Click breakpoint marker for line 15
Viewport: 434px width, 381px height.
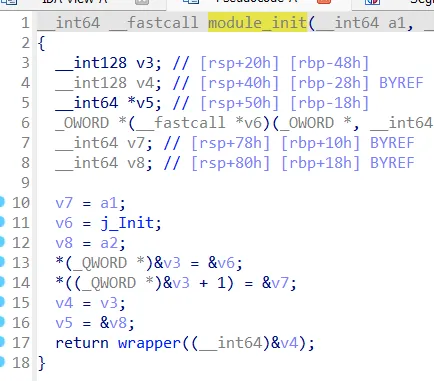click(2, 302)
